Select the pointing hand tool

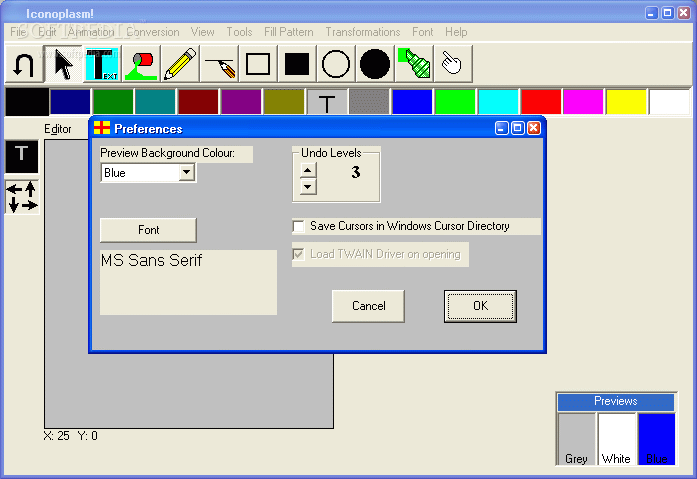[x=453, y=64]
